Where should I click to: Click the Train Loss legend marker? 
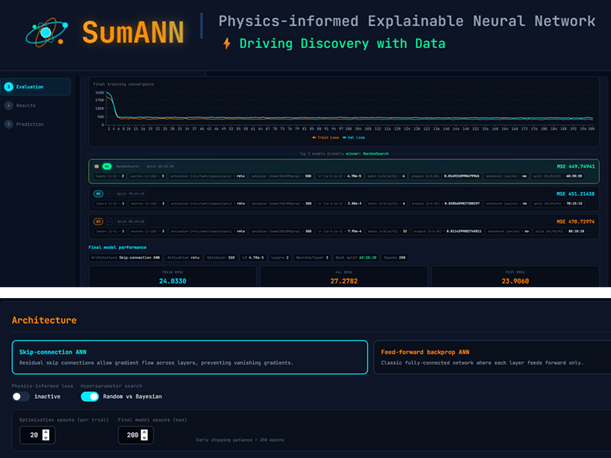314,138
